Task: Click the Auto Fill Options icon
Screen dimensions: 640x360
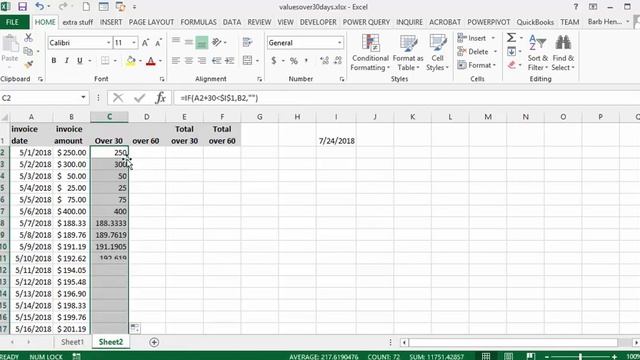Action: coord(135,328)
